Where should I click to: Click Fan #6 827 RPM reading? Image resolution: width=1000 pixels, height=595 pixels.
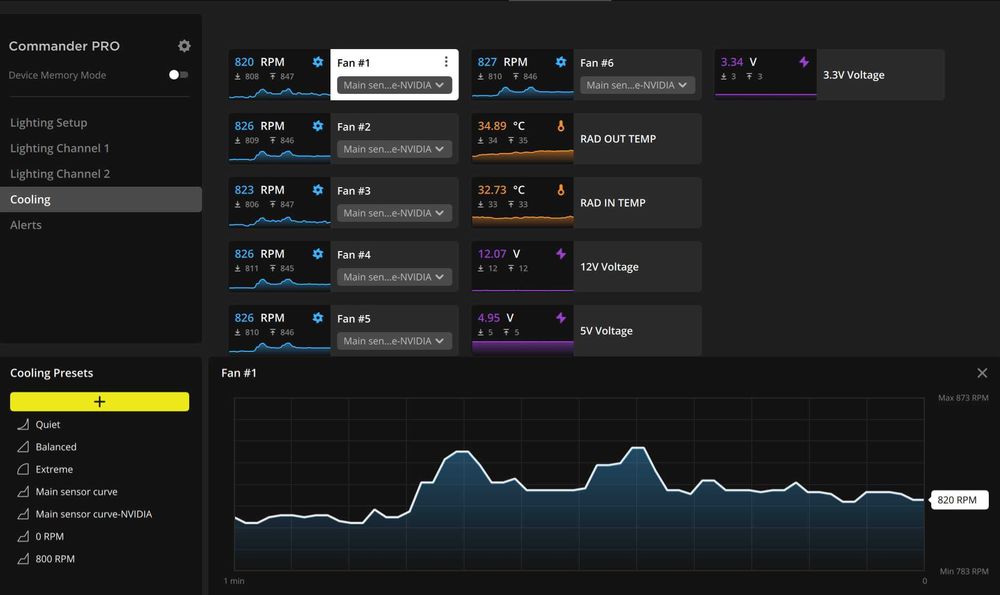click(503, 62)
